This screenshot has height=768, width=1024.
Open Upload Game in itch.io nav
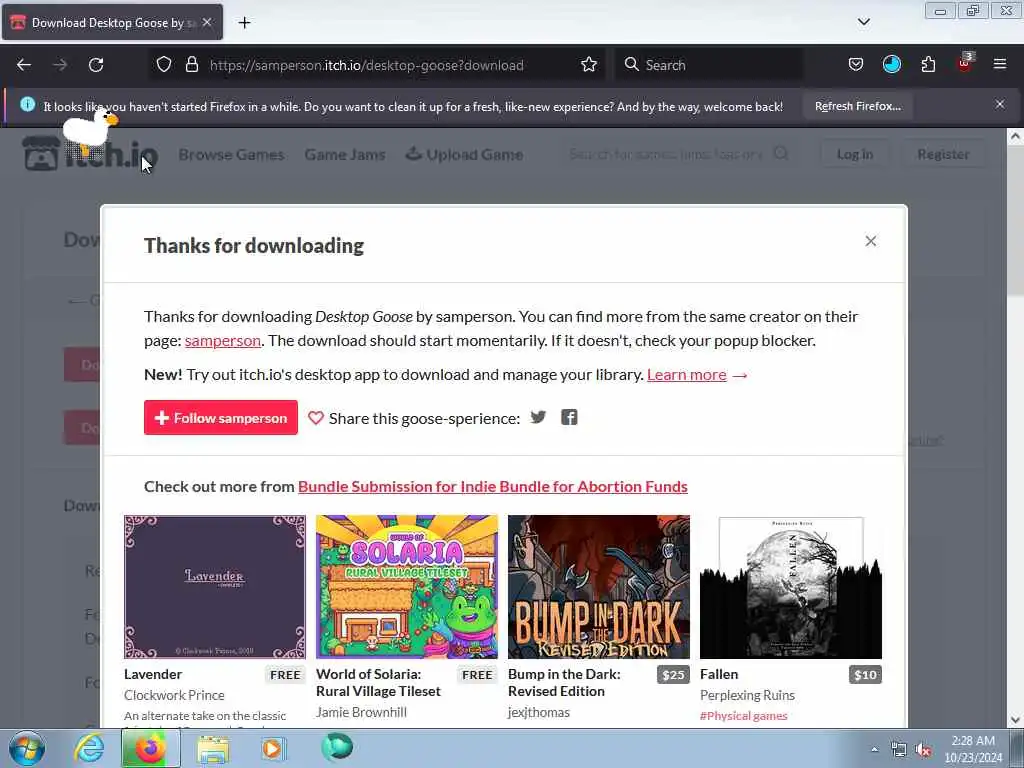(x=464, y=155)
